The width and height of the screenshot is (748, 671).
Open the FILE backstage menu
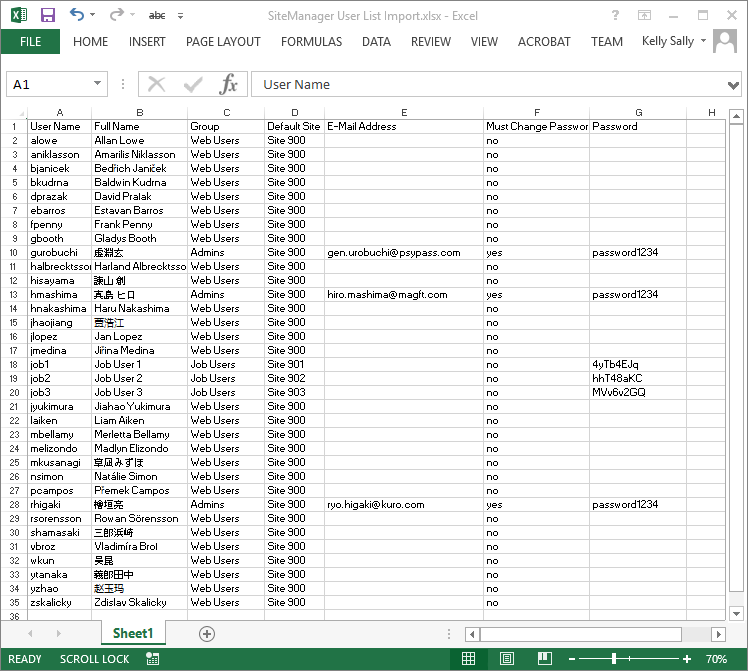(30, 42)
